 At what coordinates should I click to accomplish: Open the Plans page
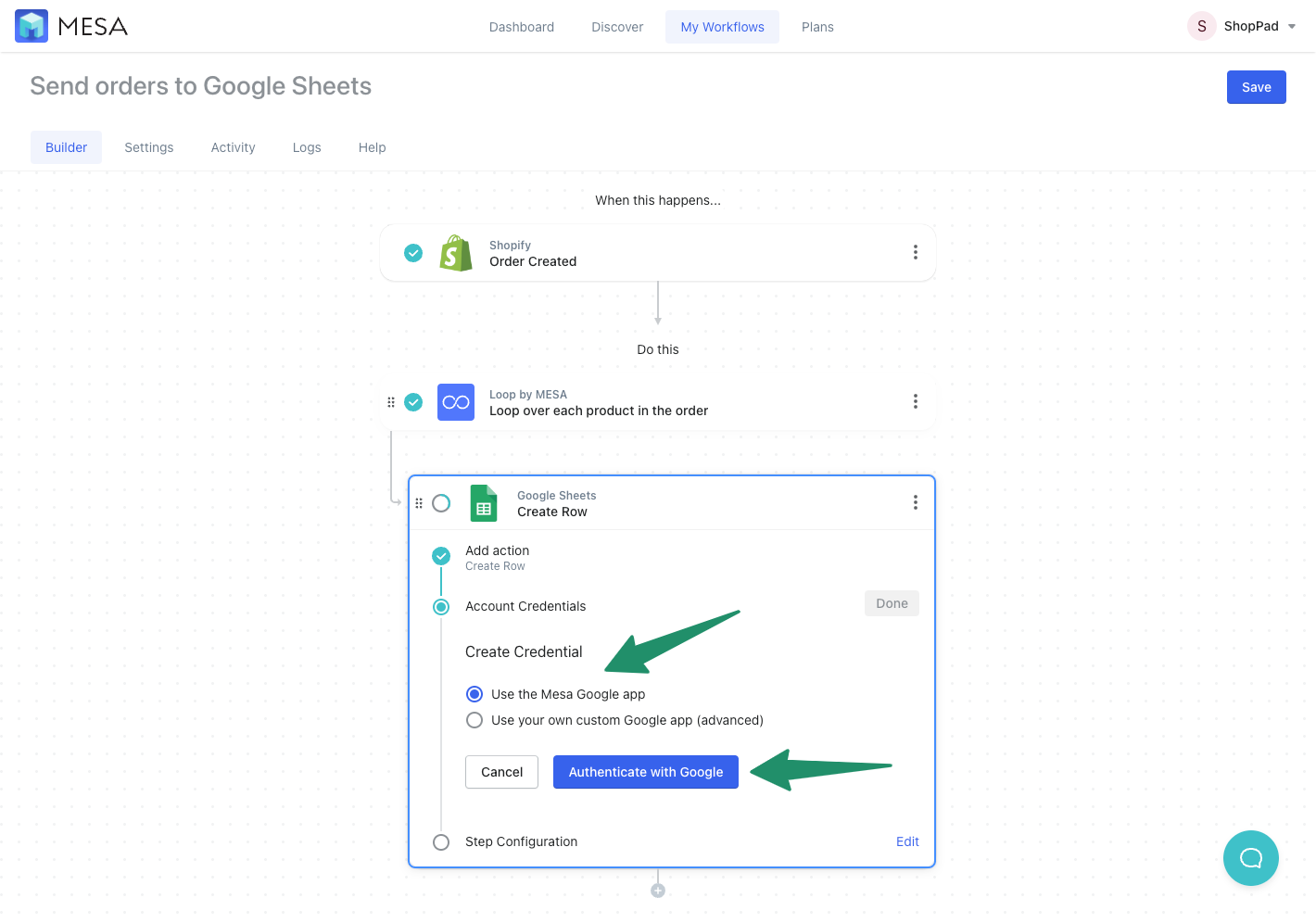817,27
